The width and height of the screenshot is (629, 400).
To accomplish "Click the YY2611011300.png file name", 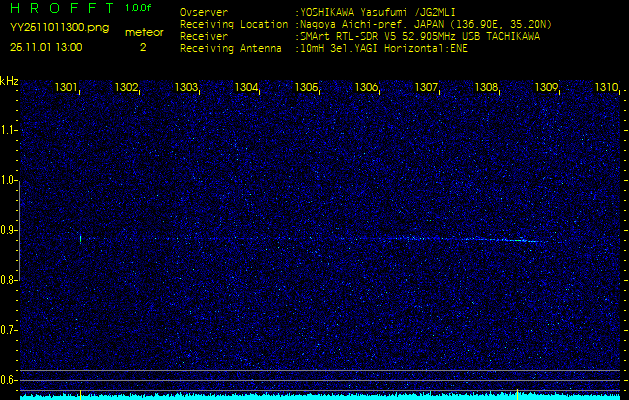I will pyautogui.click(x=59, y=28).
